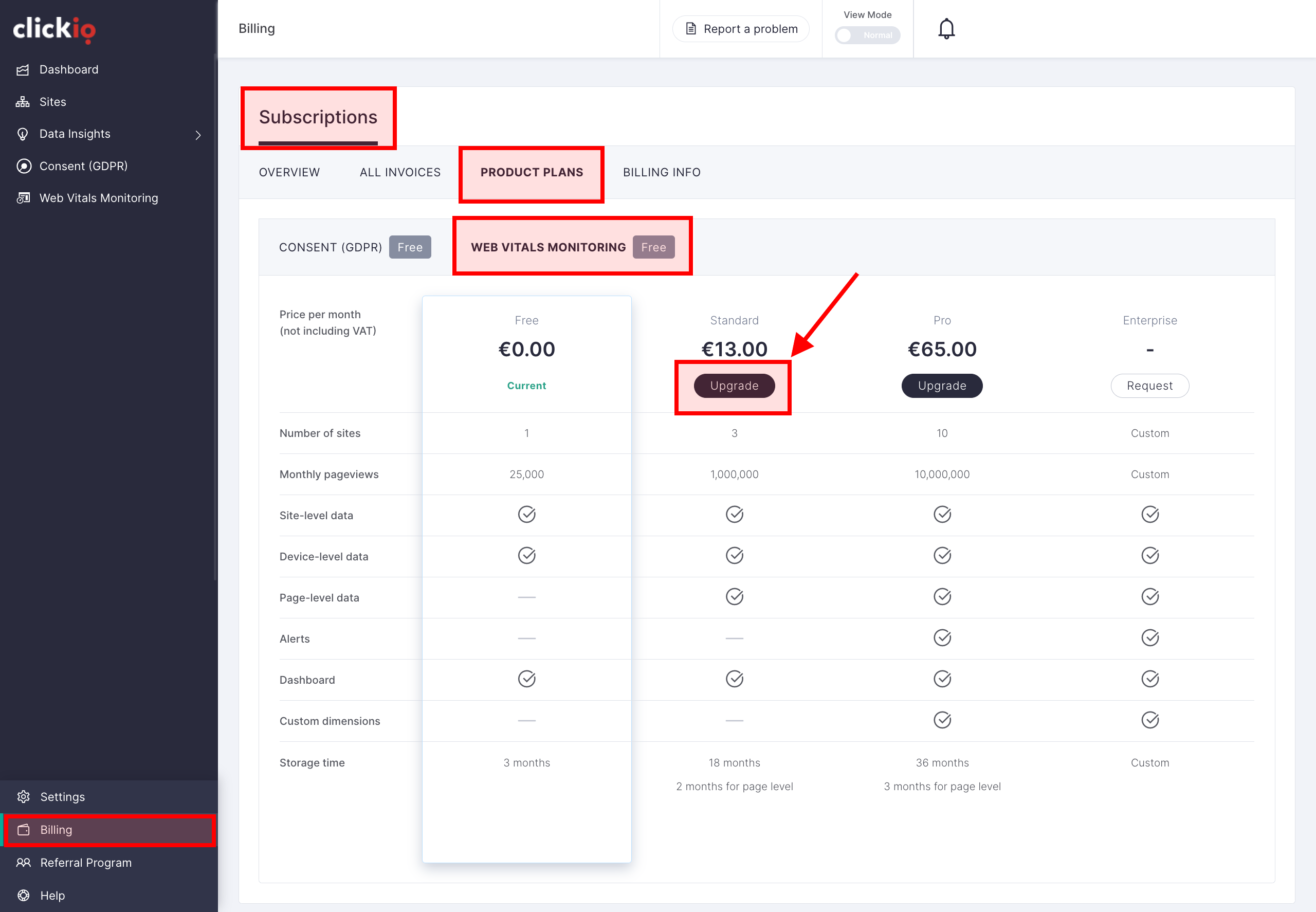Screen dimensions: 1316x912
Task: Click the Consent (GDPR) icon
Action: click(x=24, y=166)
